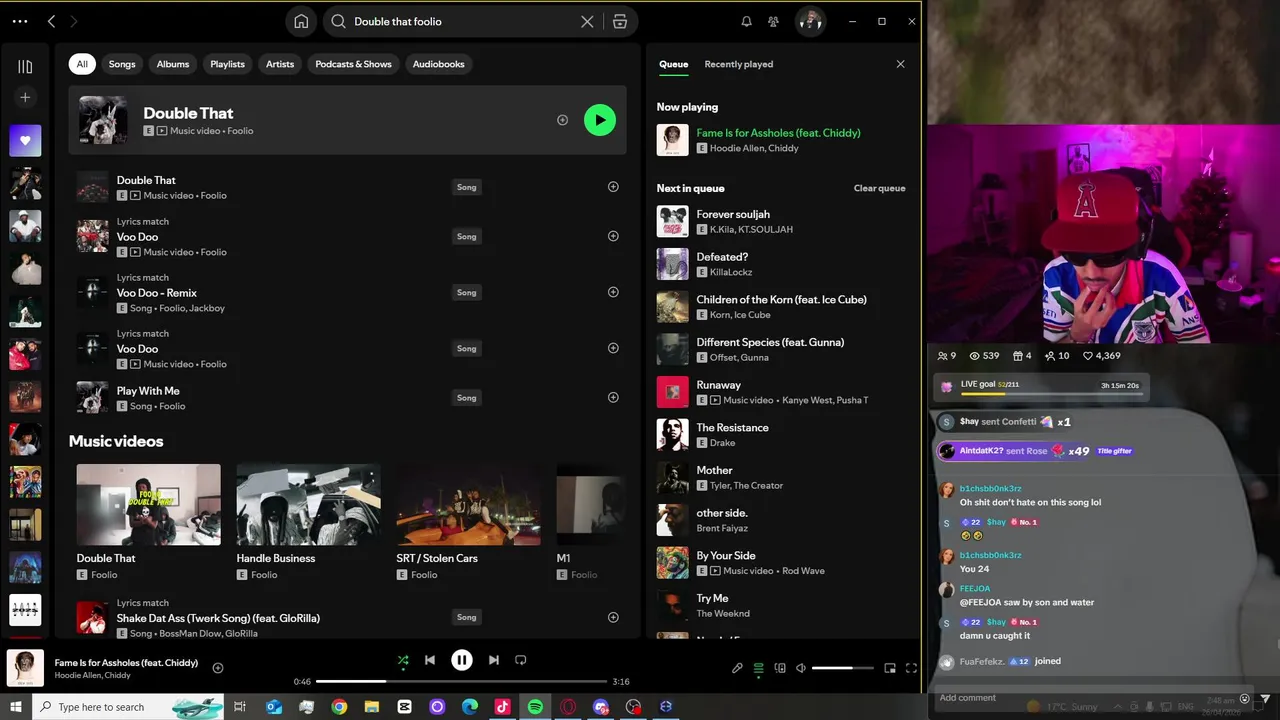Expand Your Library sidebar
Image resolution: width=1280 pixels, height=720 pixels.
click(x=25, y=67)
